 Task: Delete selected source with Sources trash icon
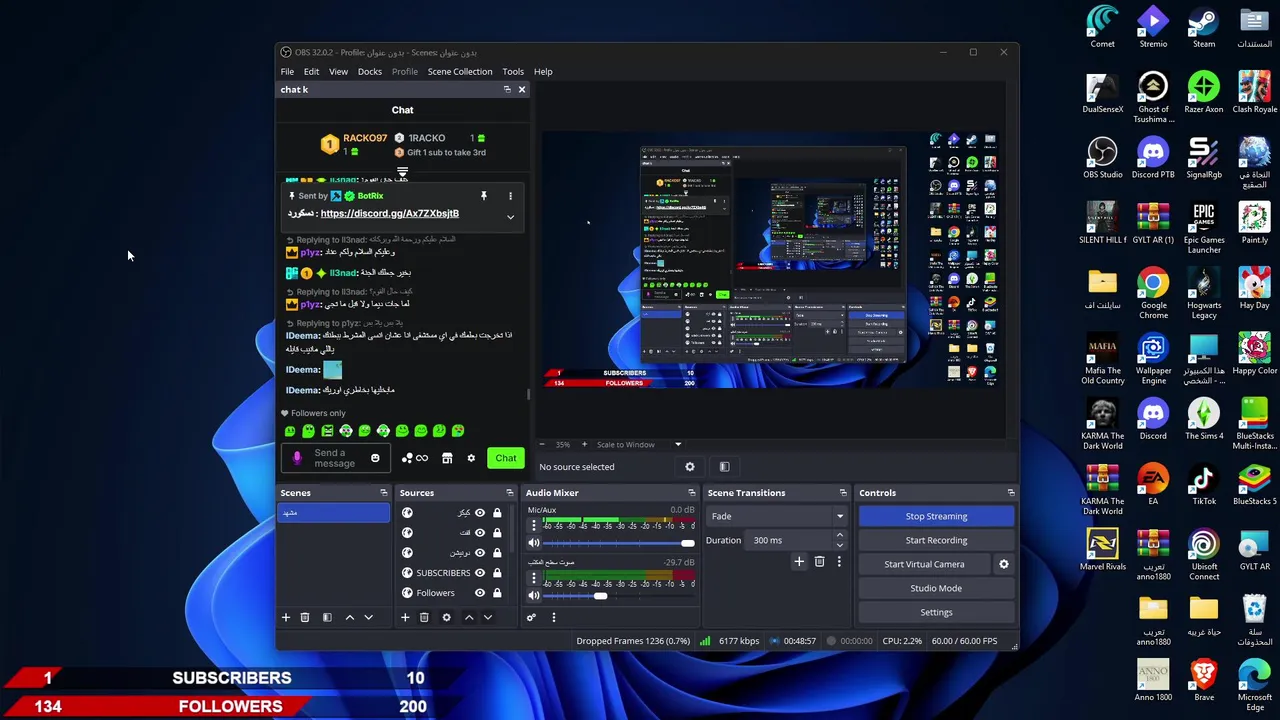424,617
